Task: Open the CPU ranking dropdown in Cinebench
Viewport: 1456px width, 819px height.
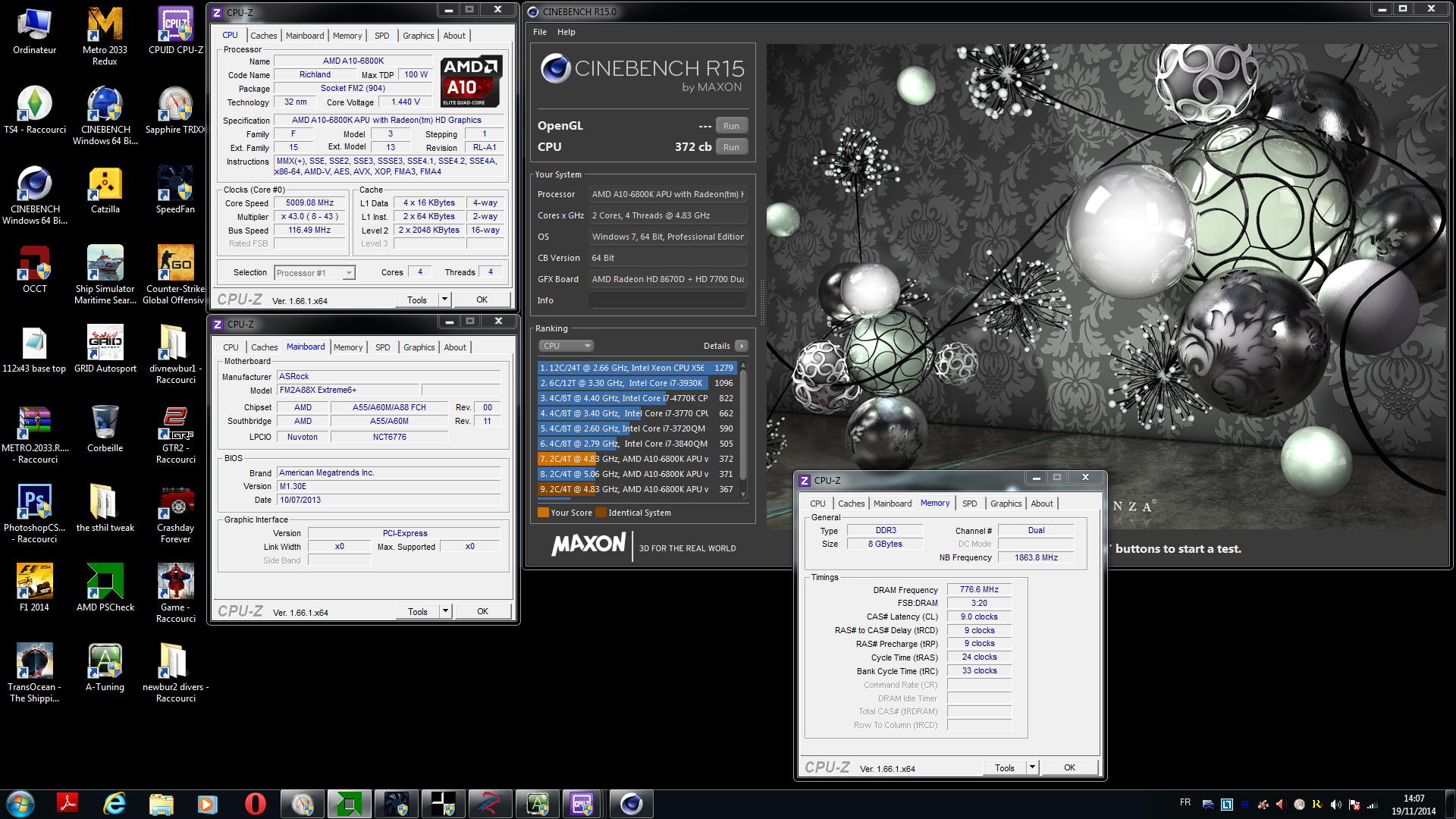Action: click(x=566, y=346)
